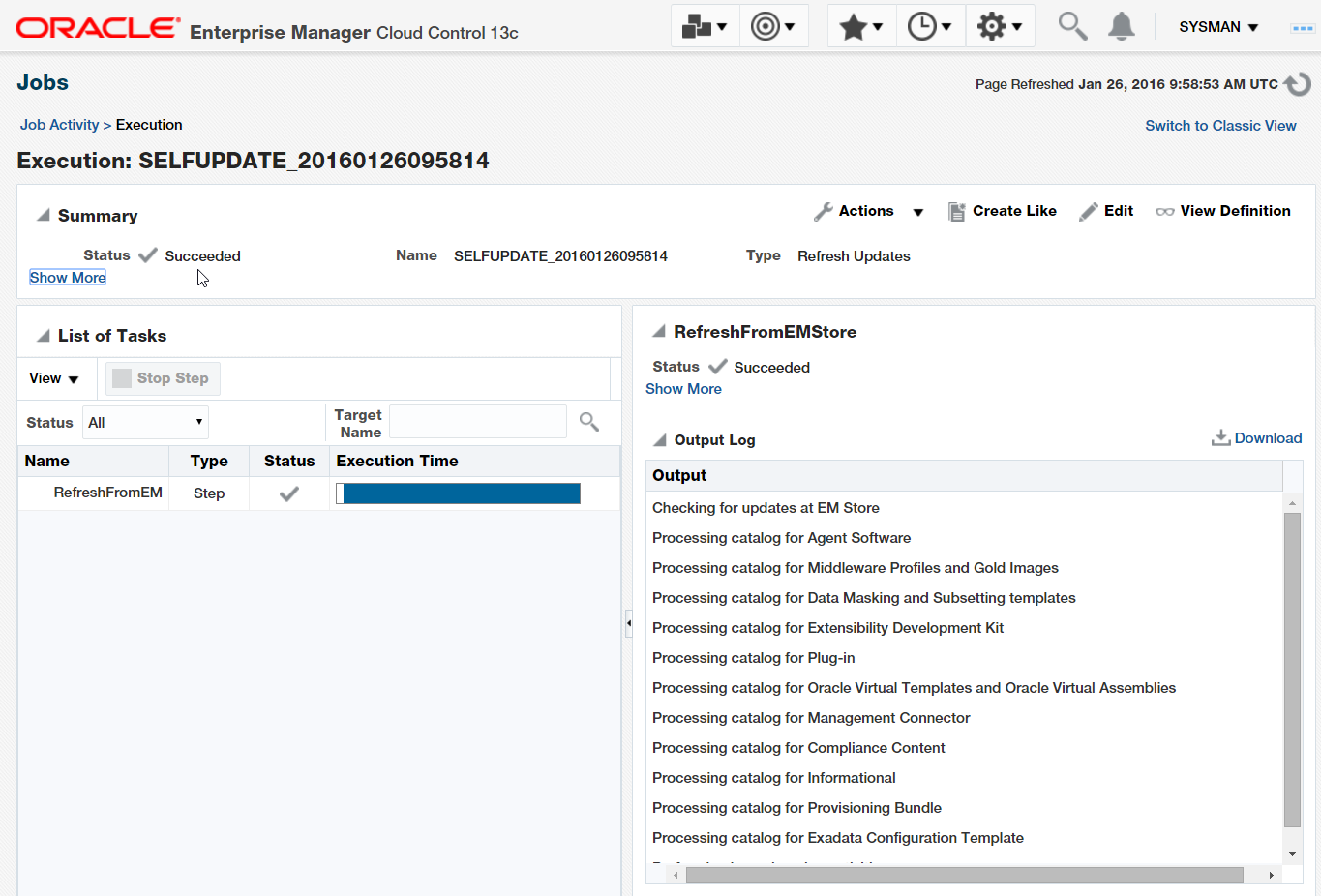Select the RefreshFromEM task row

click(x=318, y=493)
